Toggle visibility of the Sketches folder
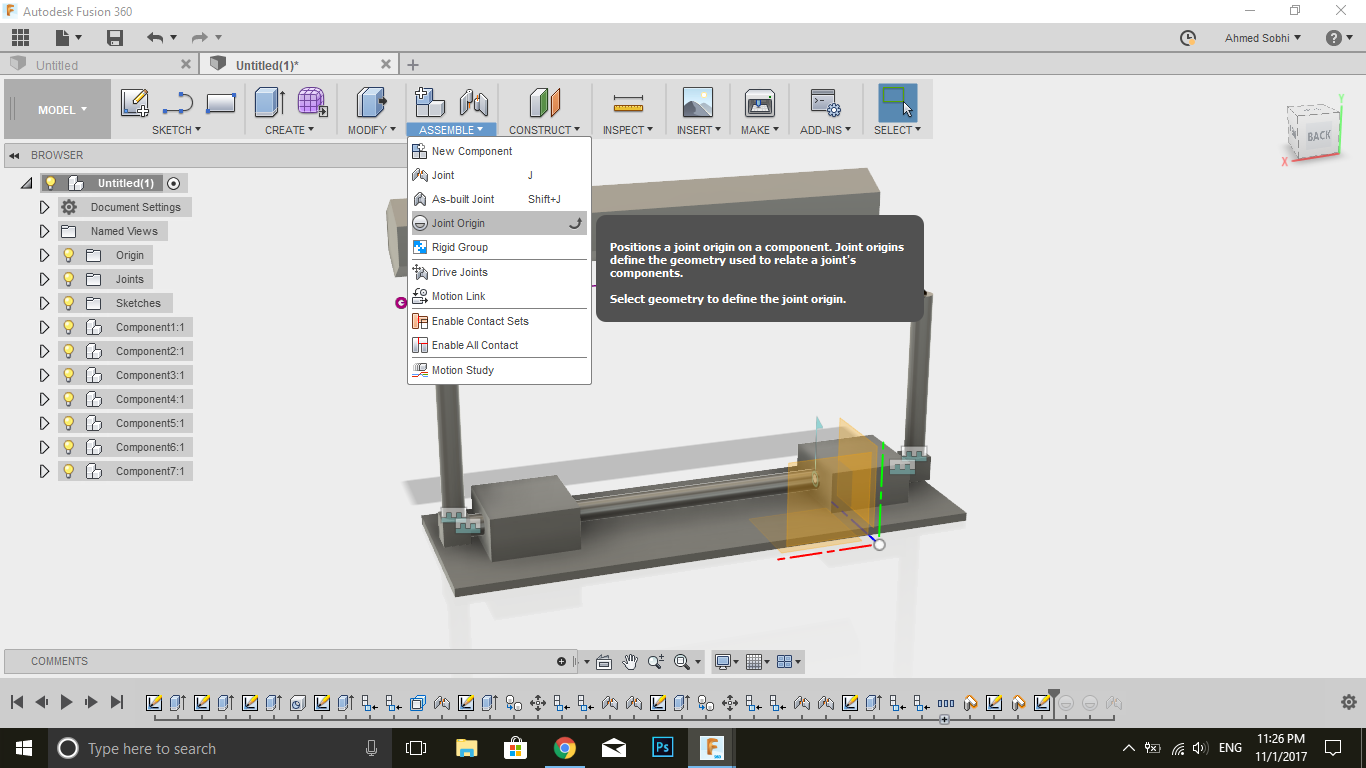The height and width of the screenshot is (768, 1366). coord(69,303)
